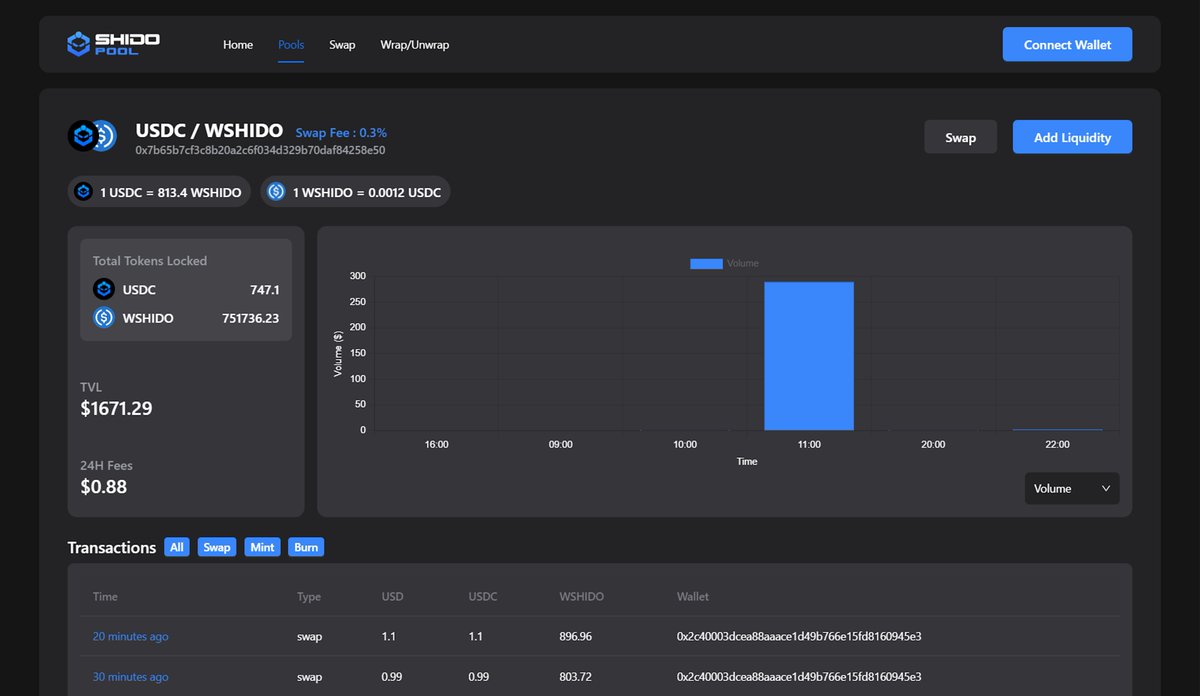Filter transactions by Swap
1200x696 pixels.
tap(217, 547)
